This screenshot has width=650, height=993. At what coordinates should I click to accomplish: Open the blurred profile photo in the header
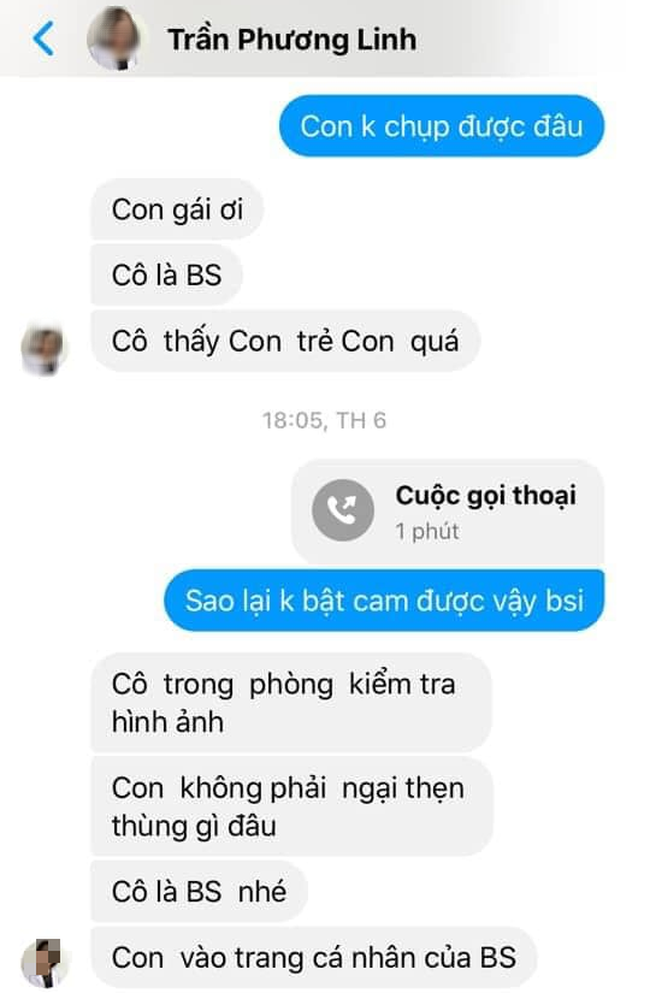pos(116,39)
